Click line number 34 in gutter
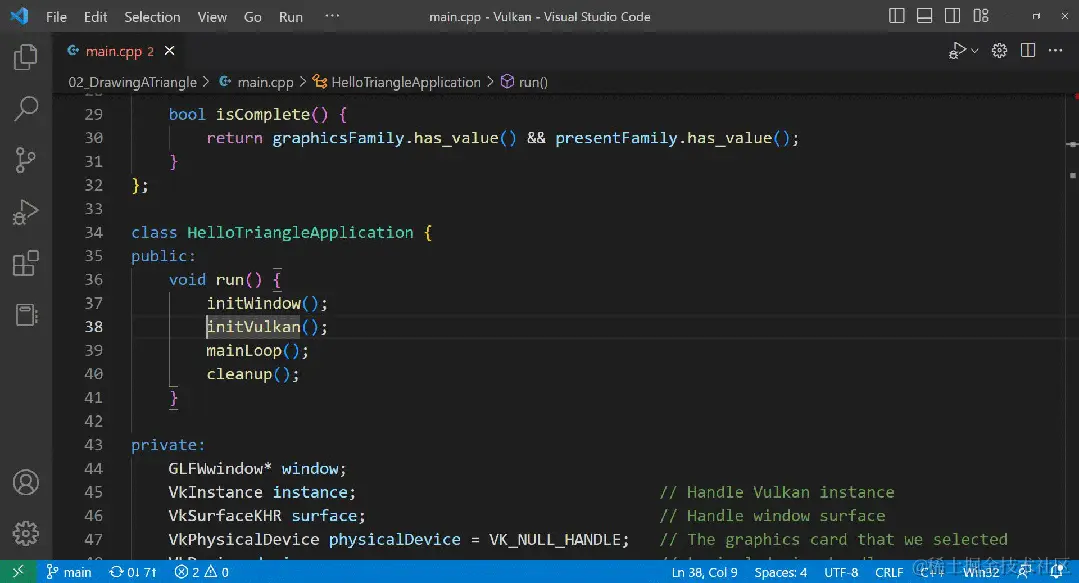 pos(94,233)
